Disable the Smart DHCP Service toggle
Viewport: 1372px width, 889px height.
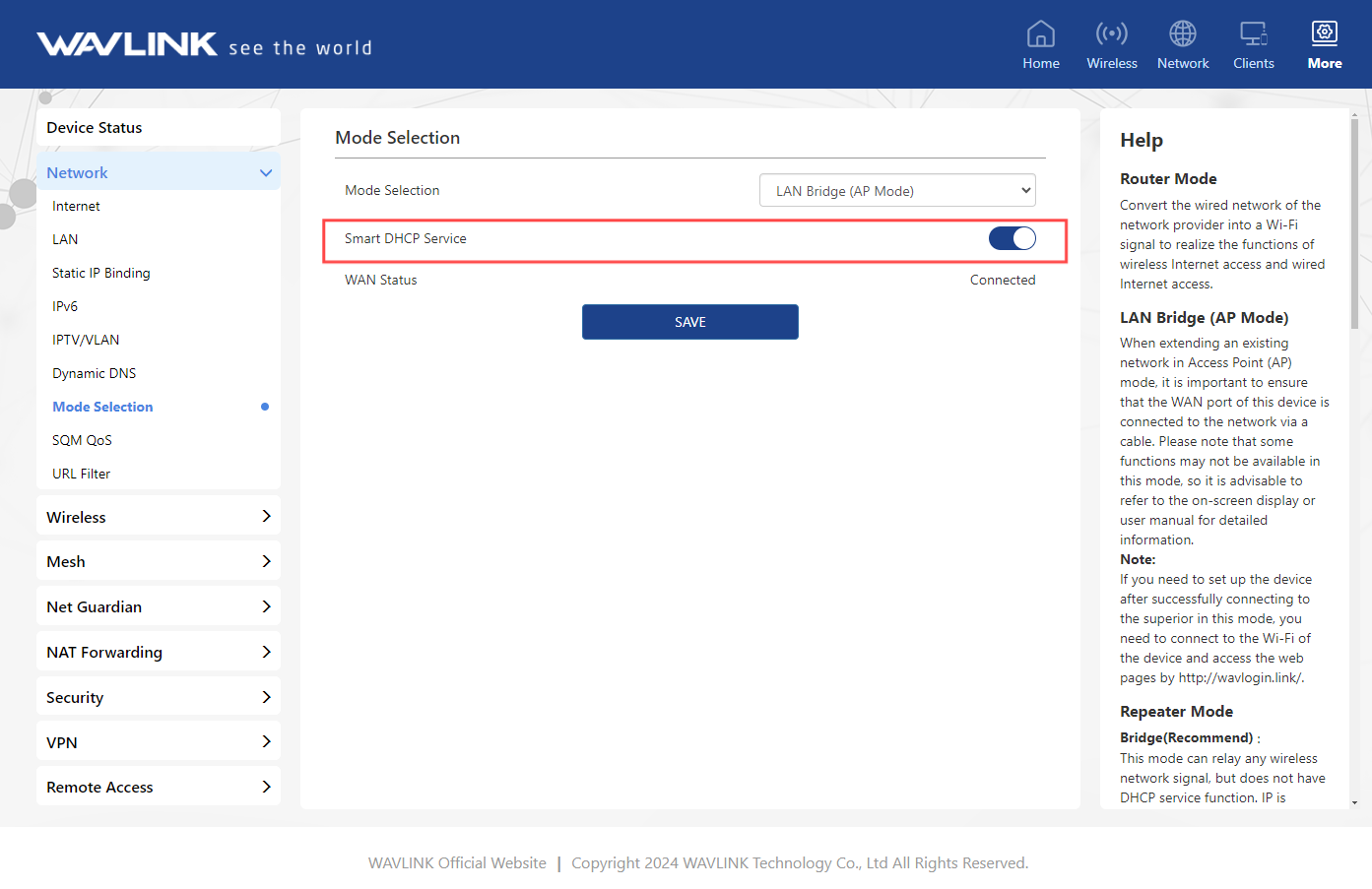tap(1012, 238)
